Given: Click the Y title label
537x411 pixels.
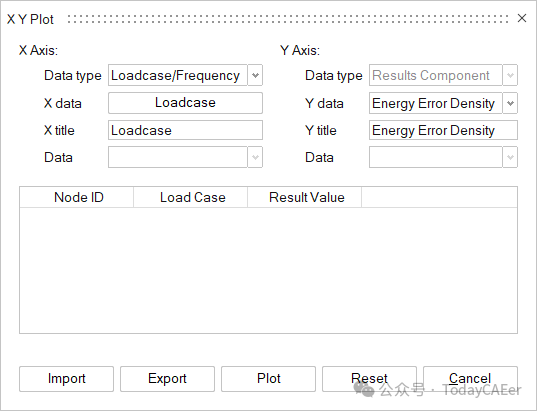Looking at the screenshot, I should pos(321,130).
